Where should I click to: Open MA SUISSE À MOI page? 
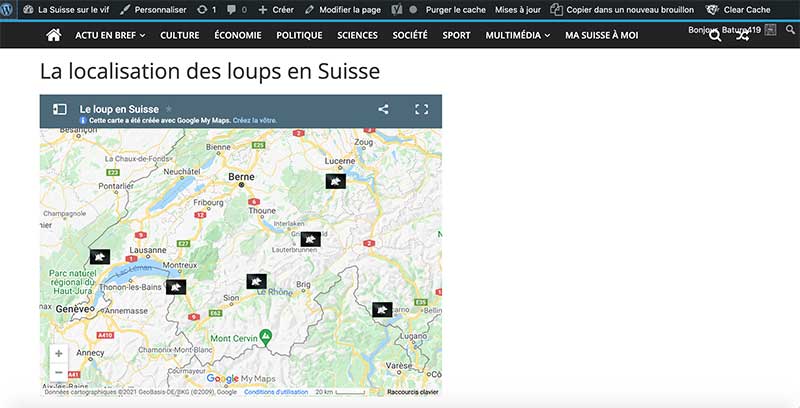point(602,35)
